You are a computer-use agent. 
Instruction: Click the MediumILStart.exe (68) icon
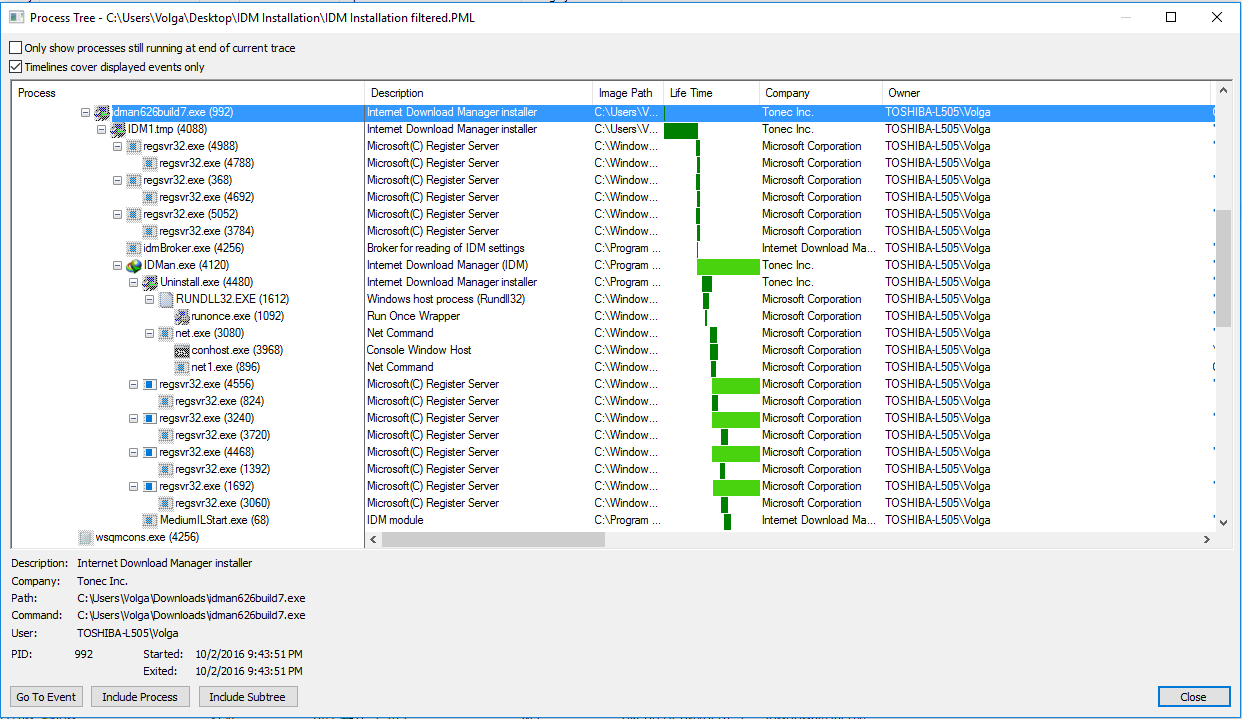[x=150, y=520]
